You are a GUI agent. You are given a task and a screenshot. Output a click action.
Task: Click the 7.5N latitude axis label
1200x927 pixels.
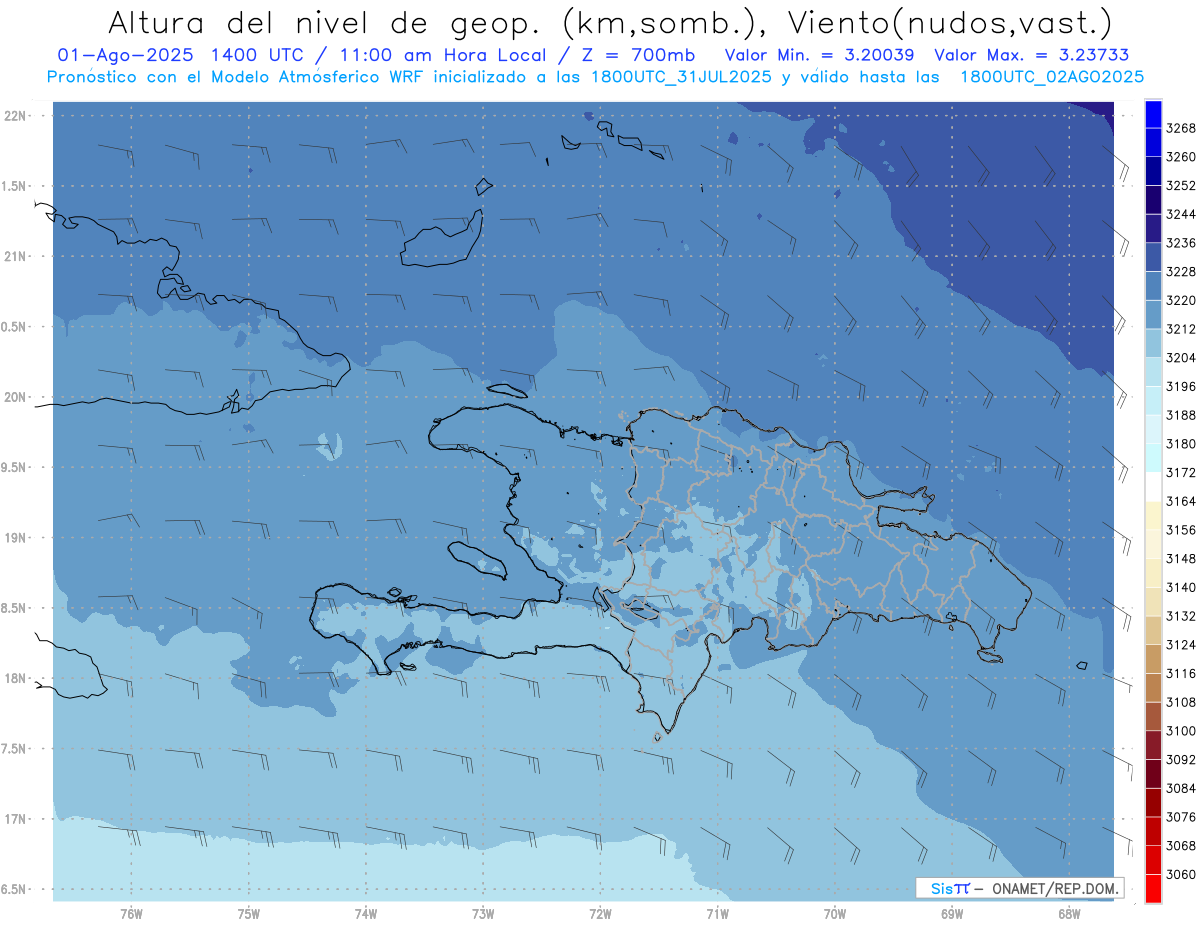(14, 748)
